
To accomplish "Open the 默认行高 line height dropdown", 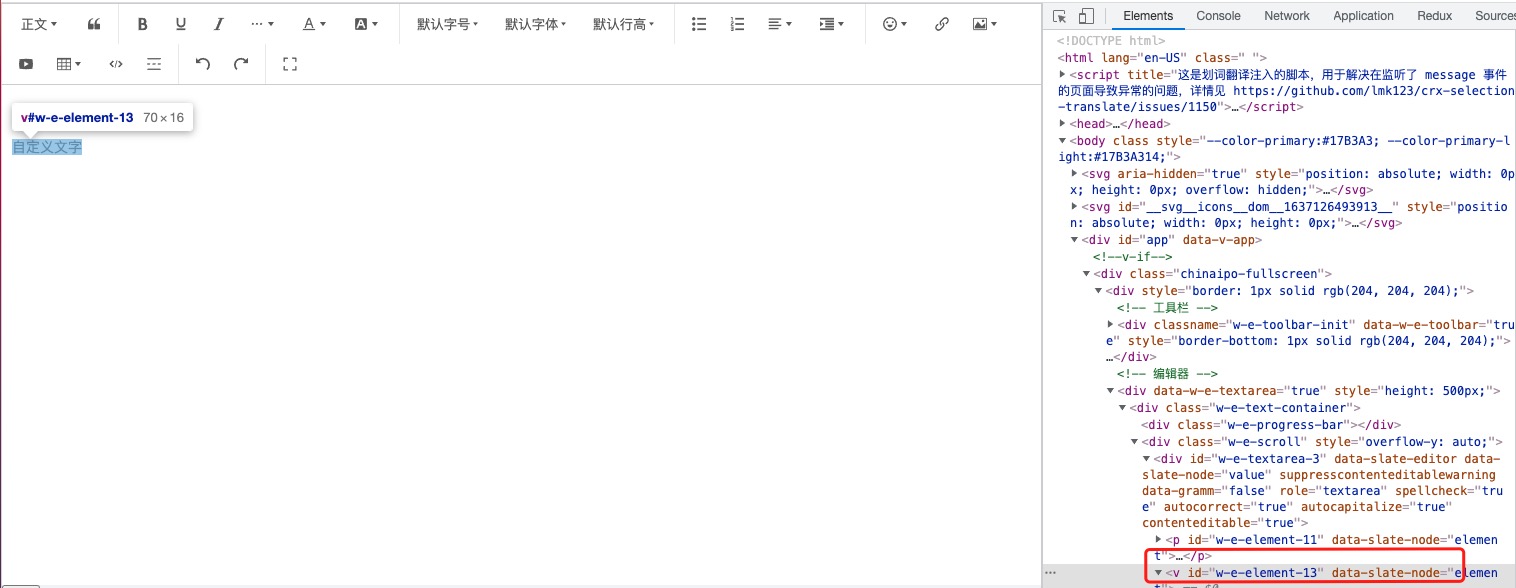I will [x=623, y=24].
